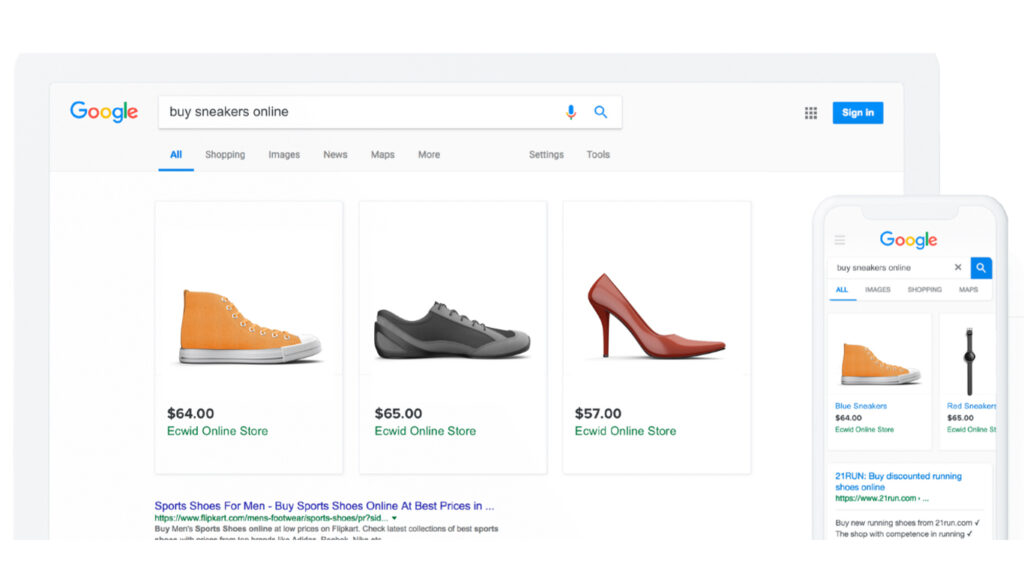The image size is (1024, 576).
Task: Click the 21run.com URL on the phone
Action: tap(881, 498)
